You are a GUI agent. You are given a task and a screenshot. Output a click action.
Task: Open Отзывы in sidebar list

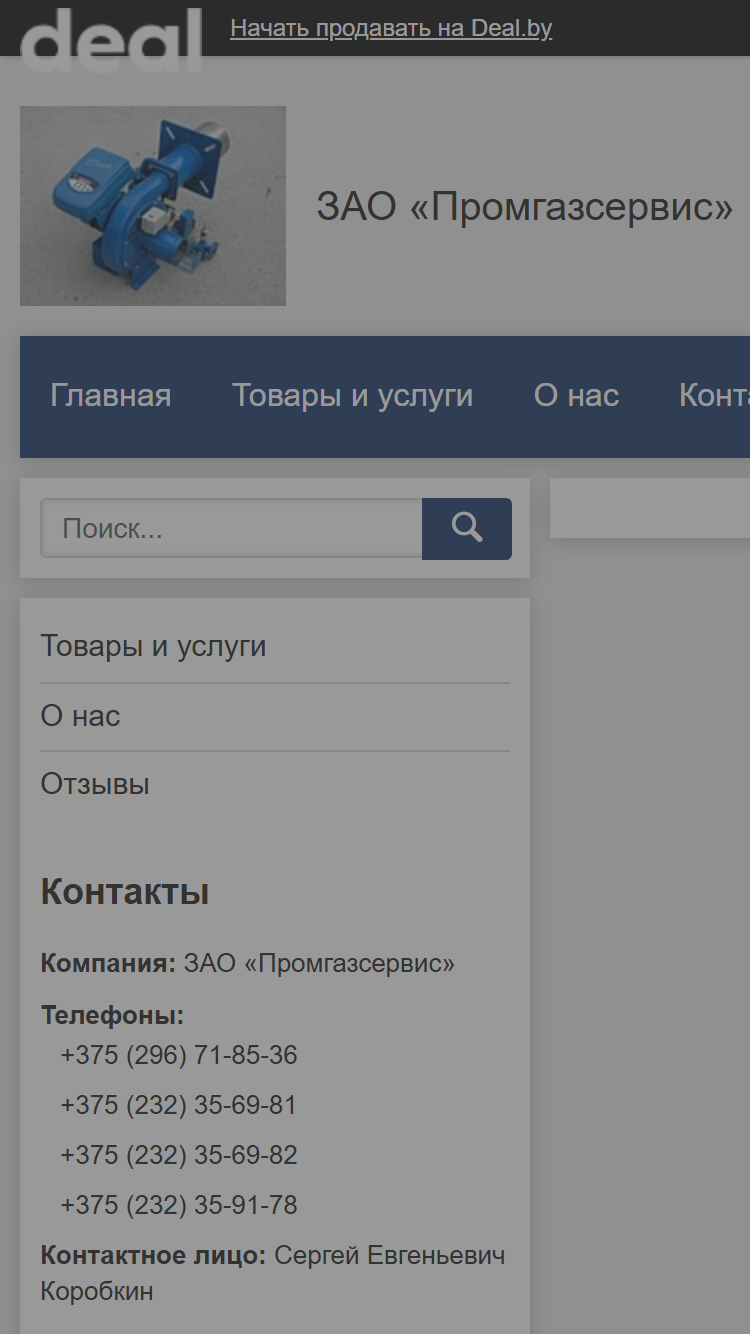95,784
